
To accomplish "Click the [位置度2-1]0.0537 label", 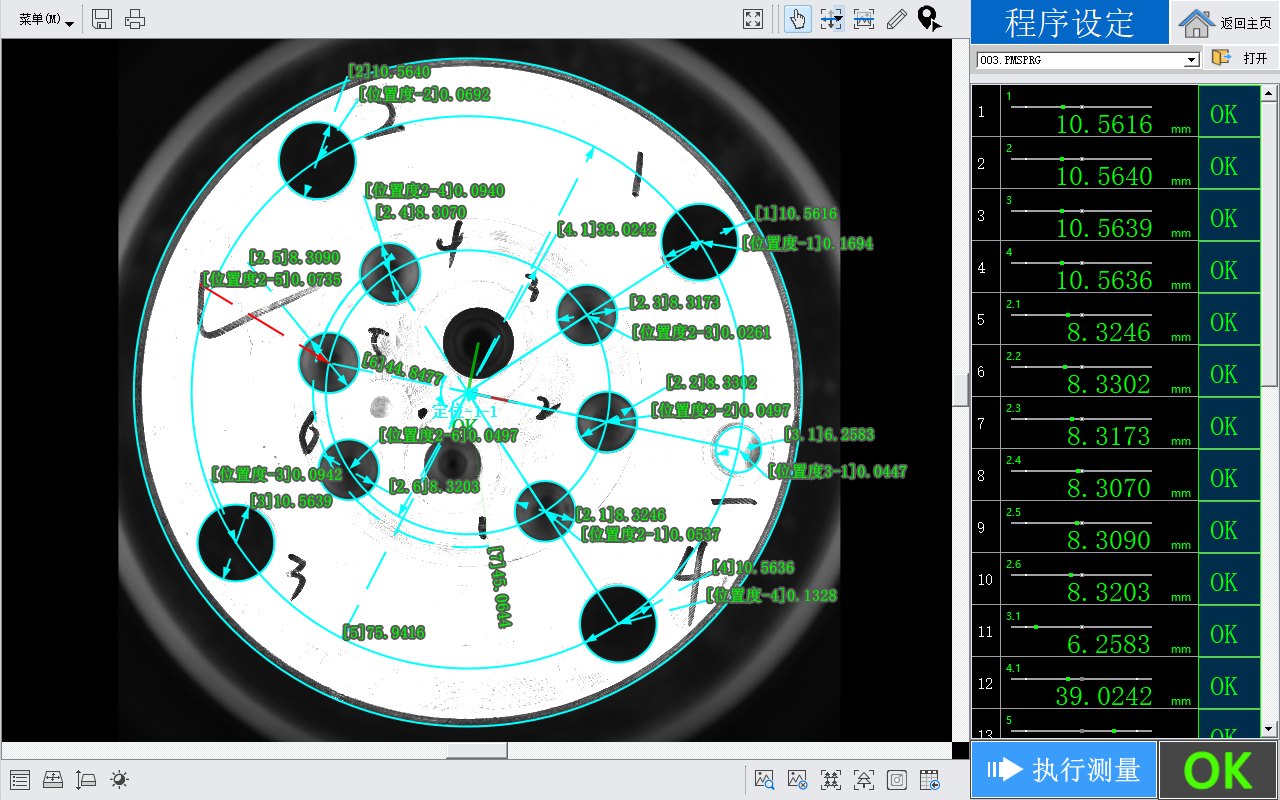I will 650,534.
